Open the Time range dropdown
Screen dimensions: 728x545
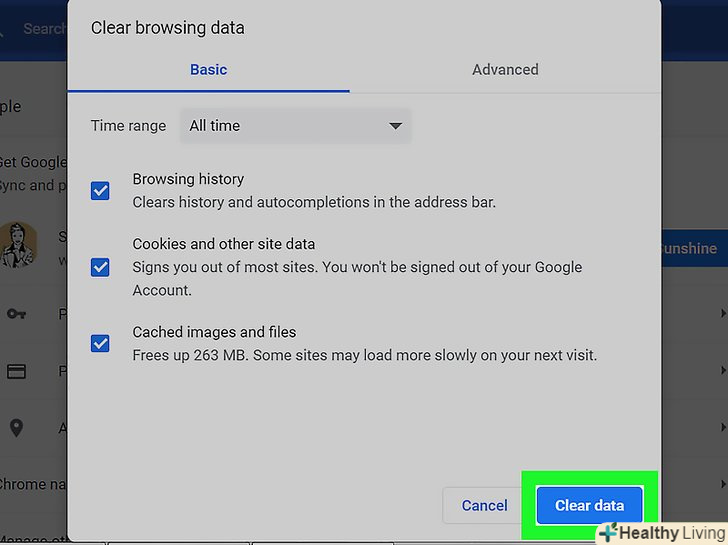[x=295, y=126]
